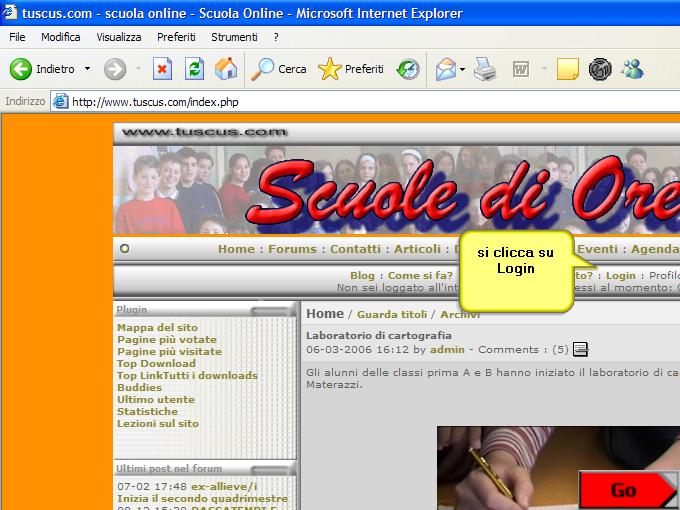Open ex-allieve/i forum post link
The image size is (680, 510).
pyautogui.click(x=224, y=487)
